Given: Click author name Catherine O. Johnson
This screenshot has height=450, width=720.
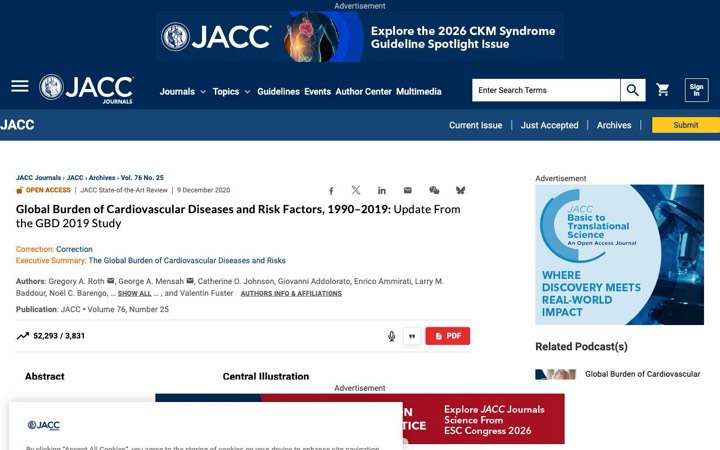Looking at the screenshot, I should click(236, 281).
